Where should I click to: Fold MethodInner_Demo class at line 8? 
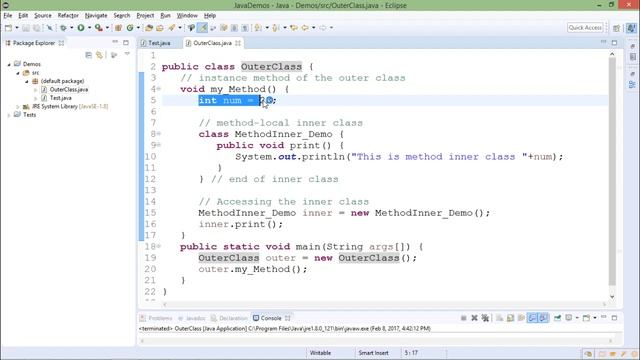pos(159,133)
